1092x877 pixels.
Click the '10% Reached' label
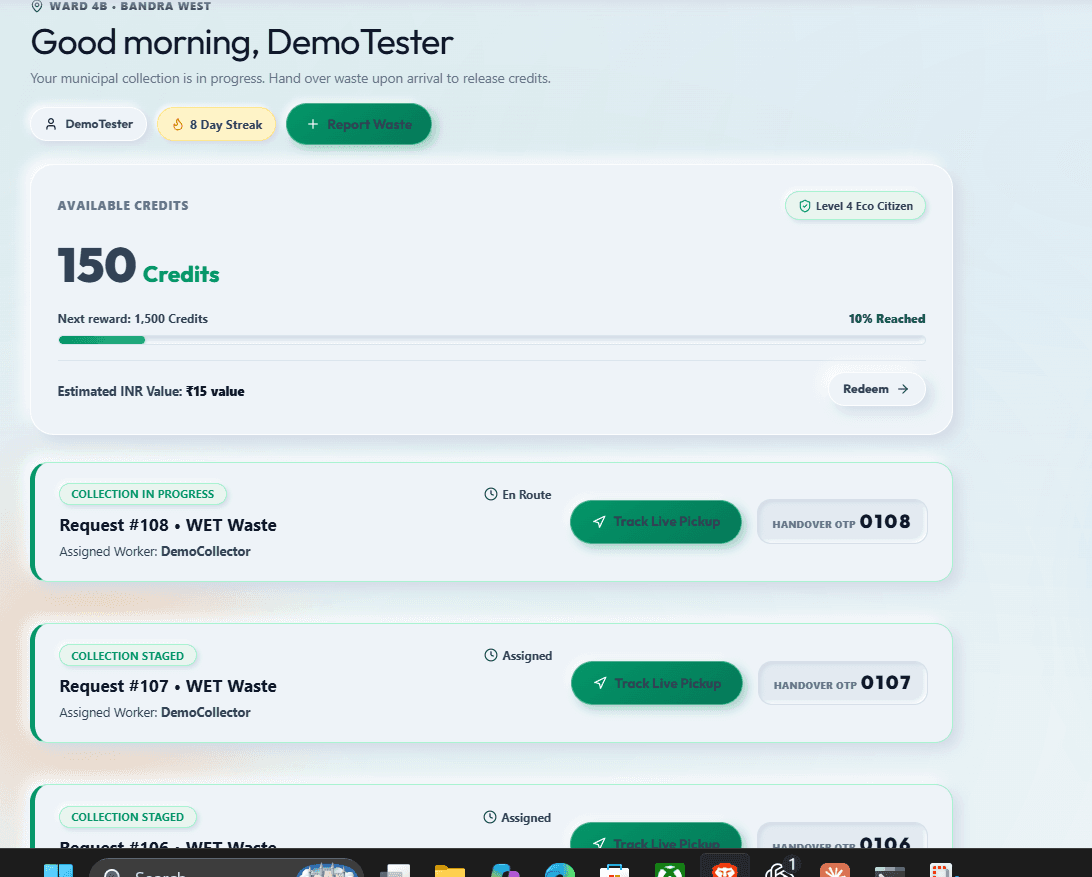[x=887, y=319]
